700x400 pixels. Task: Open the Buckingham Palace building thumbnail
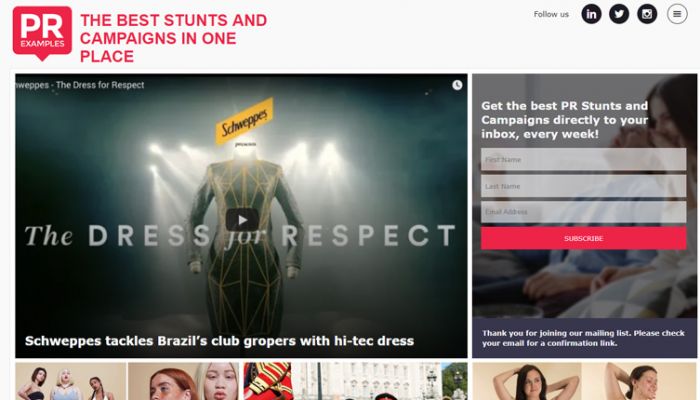pos(380,381)
